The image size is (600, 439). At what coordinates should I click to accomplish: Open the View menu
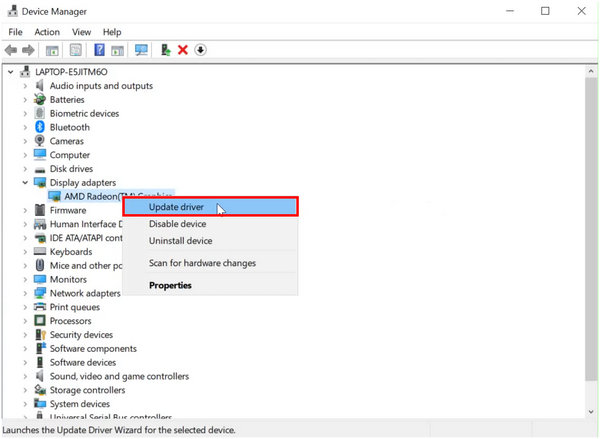81,32
